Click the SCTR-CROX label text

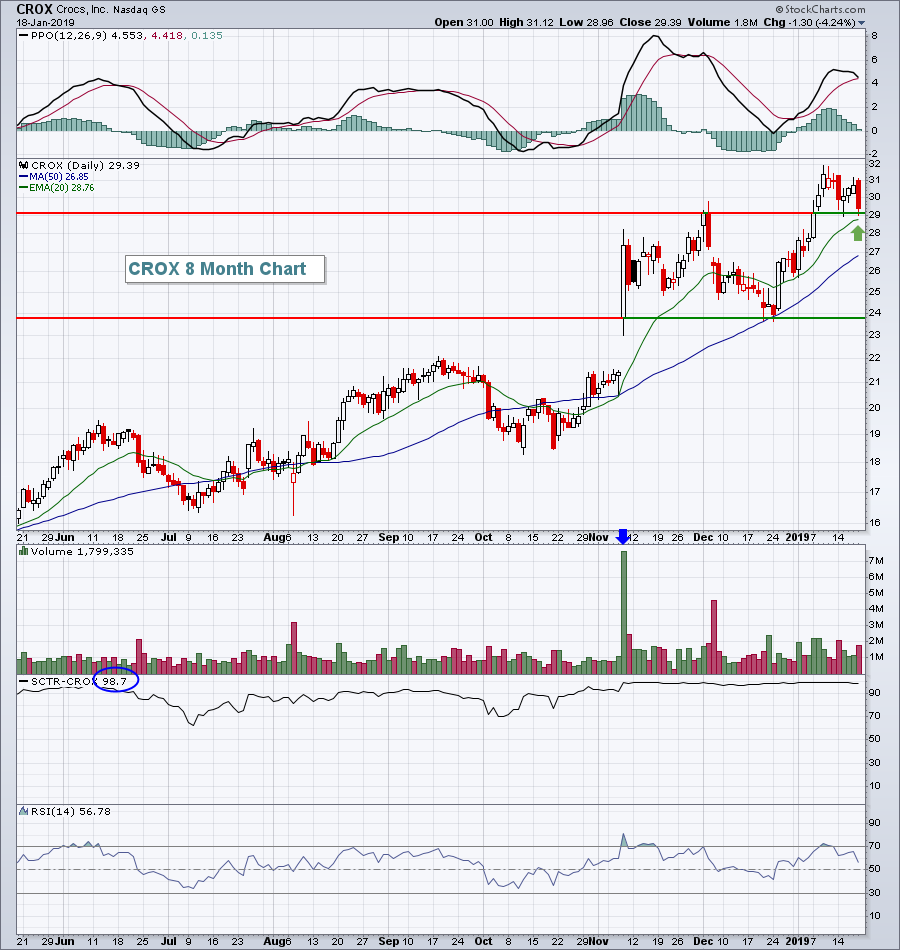click(64, 682)
